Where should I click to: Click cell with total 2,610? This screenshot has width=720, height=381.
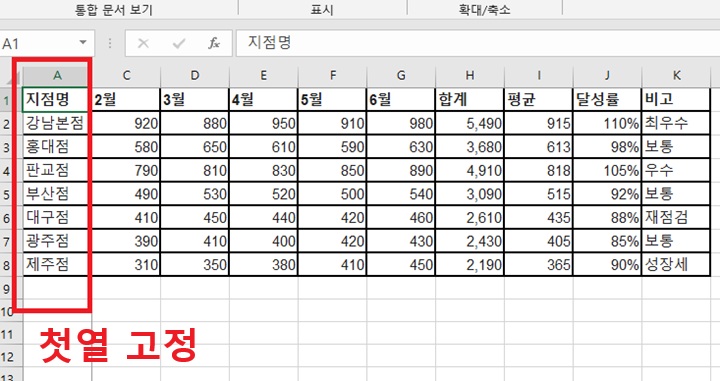tap(470, 218)
